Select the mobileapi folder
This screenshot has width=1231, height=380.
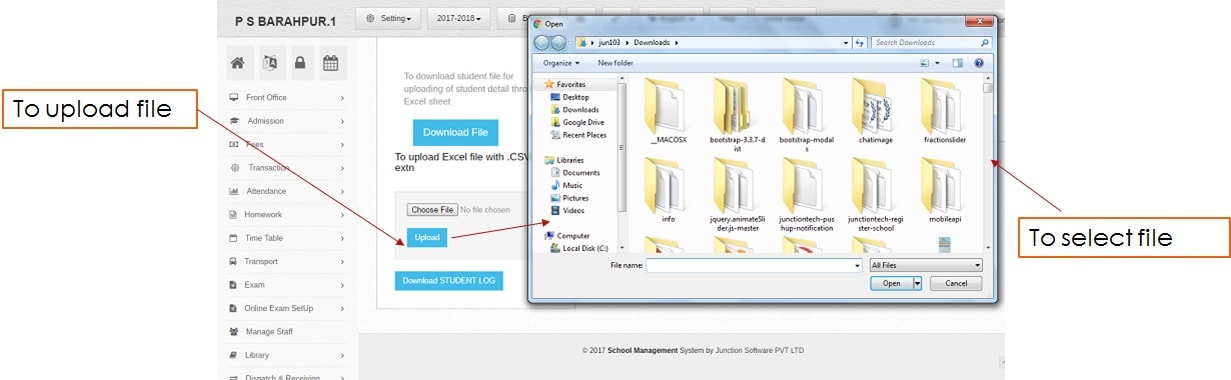pos(944,191)
